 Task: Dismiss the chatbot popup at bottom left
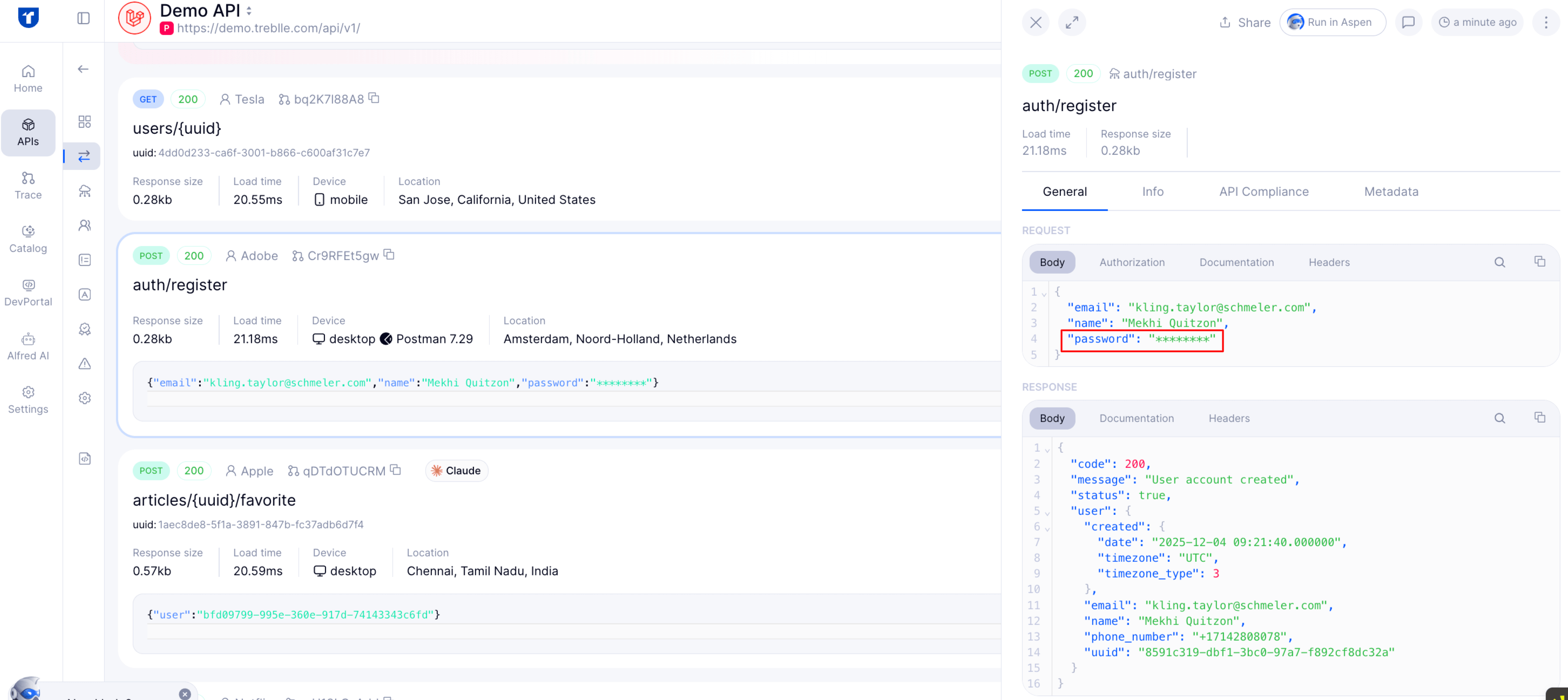(185, 694)
